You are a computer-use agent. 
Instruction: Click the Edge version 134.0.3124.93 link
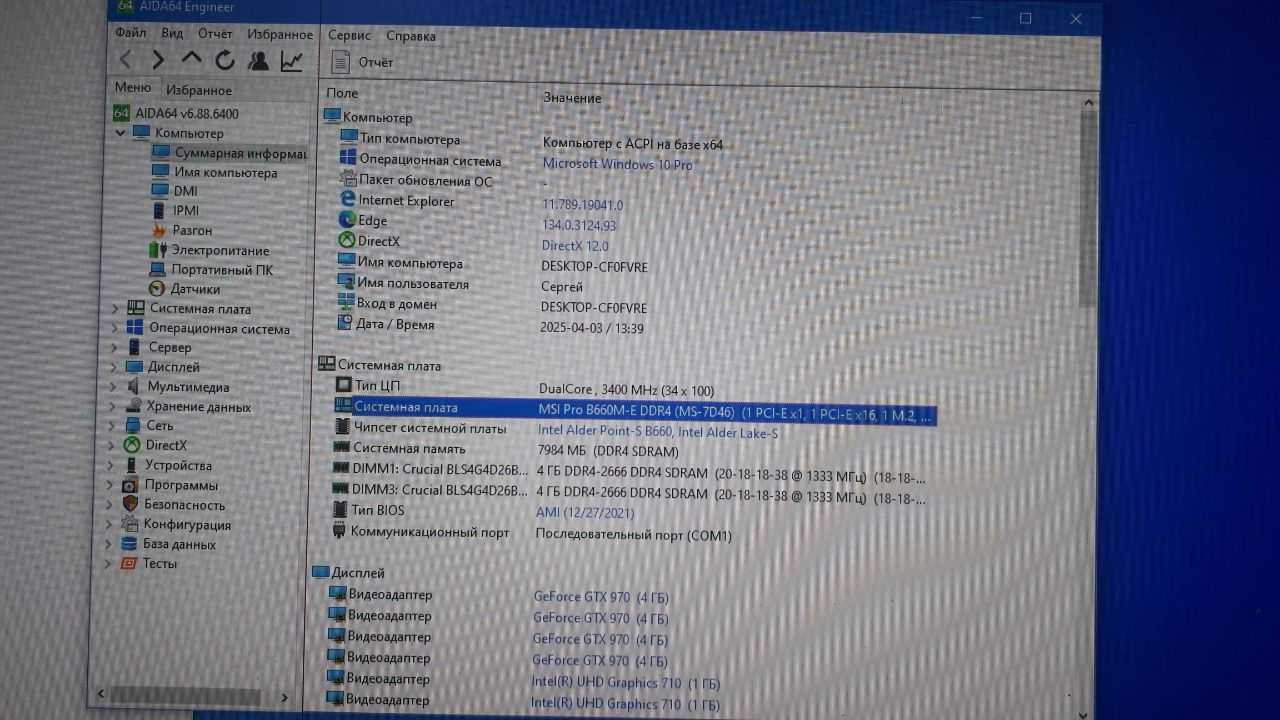[x=579, y=225]
